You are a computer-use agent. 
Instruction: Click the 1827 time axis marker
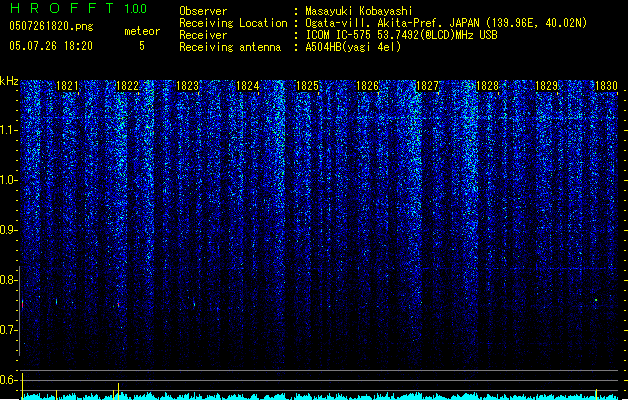point(428,86)
